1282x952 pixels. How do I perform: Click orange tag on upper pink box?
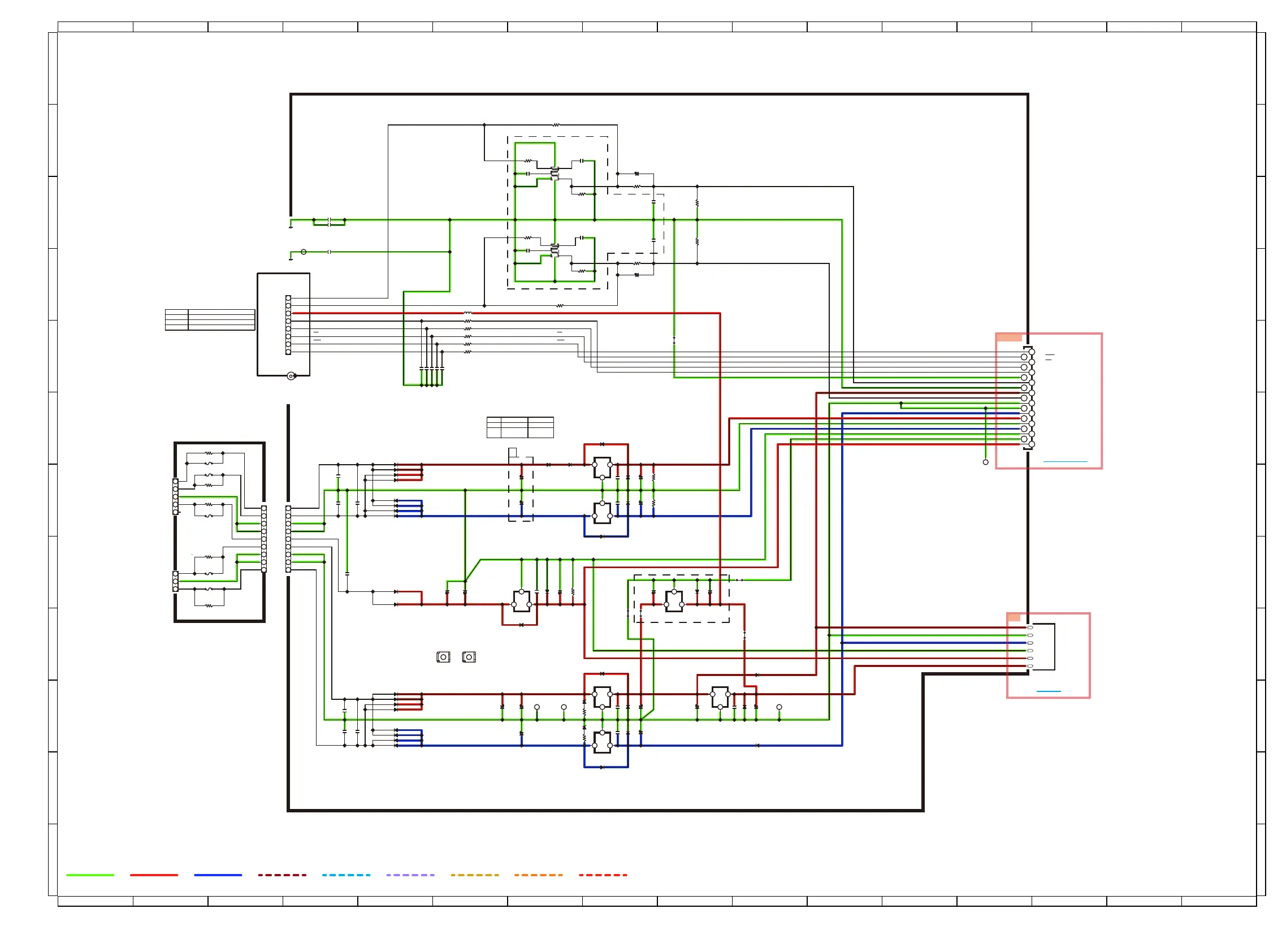[1009, 337]
